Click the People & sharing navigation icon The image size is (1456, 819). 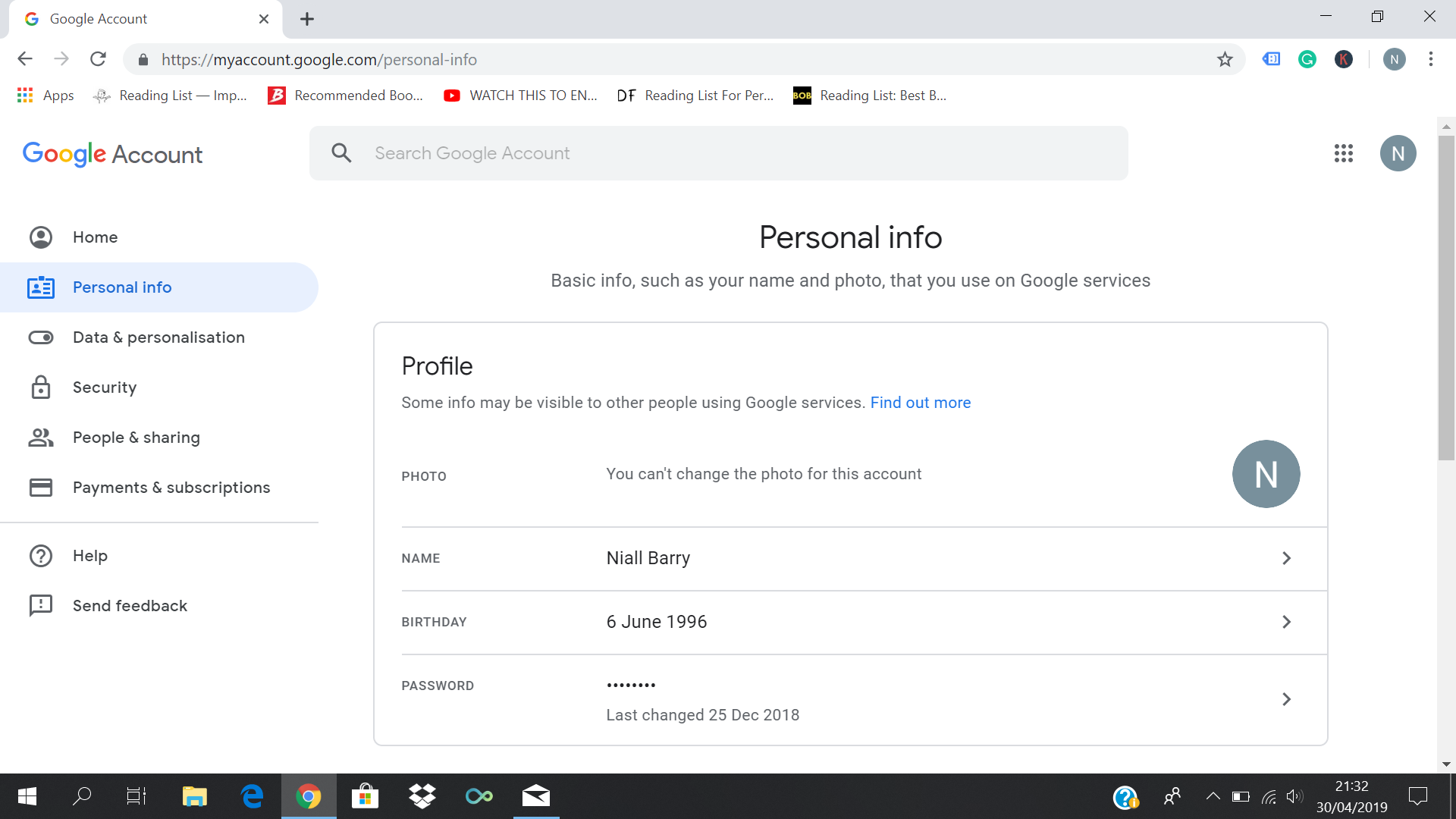point(41,437)
